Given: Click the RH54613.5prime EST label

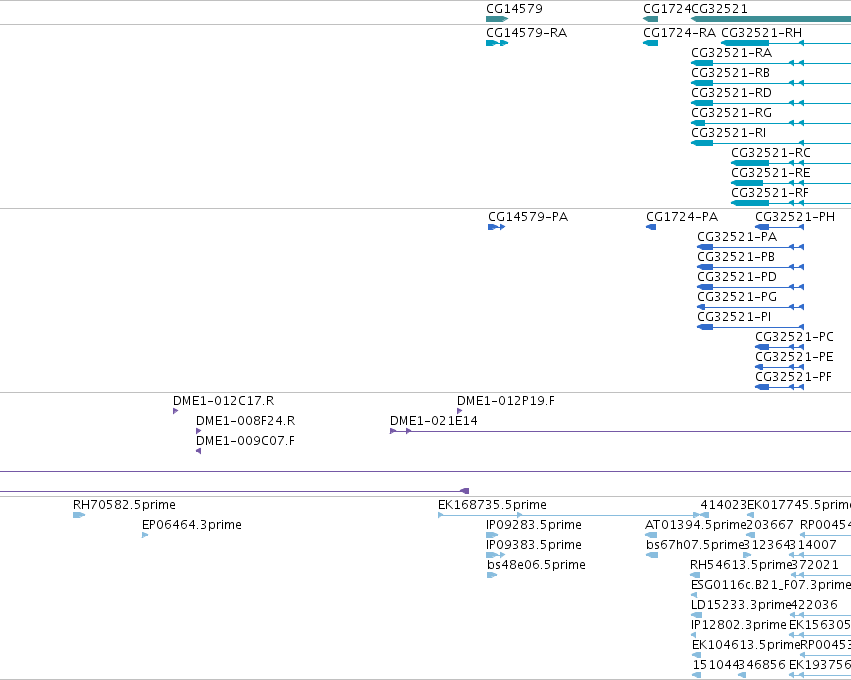Looking at the screenshot, I should (x=741, y=565).
